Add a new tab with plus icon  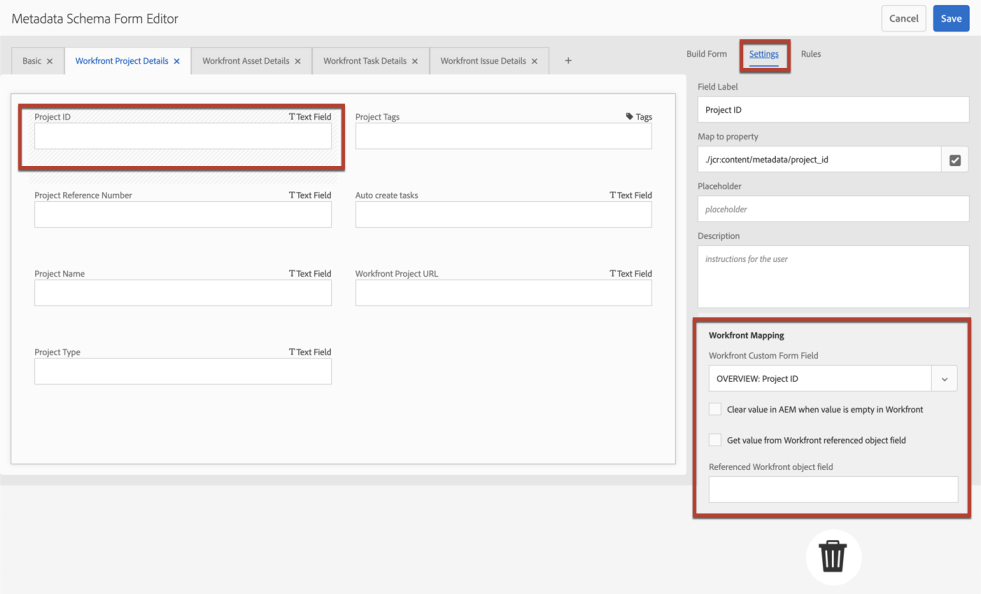point(568,61)
